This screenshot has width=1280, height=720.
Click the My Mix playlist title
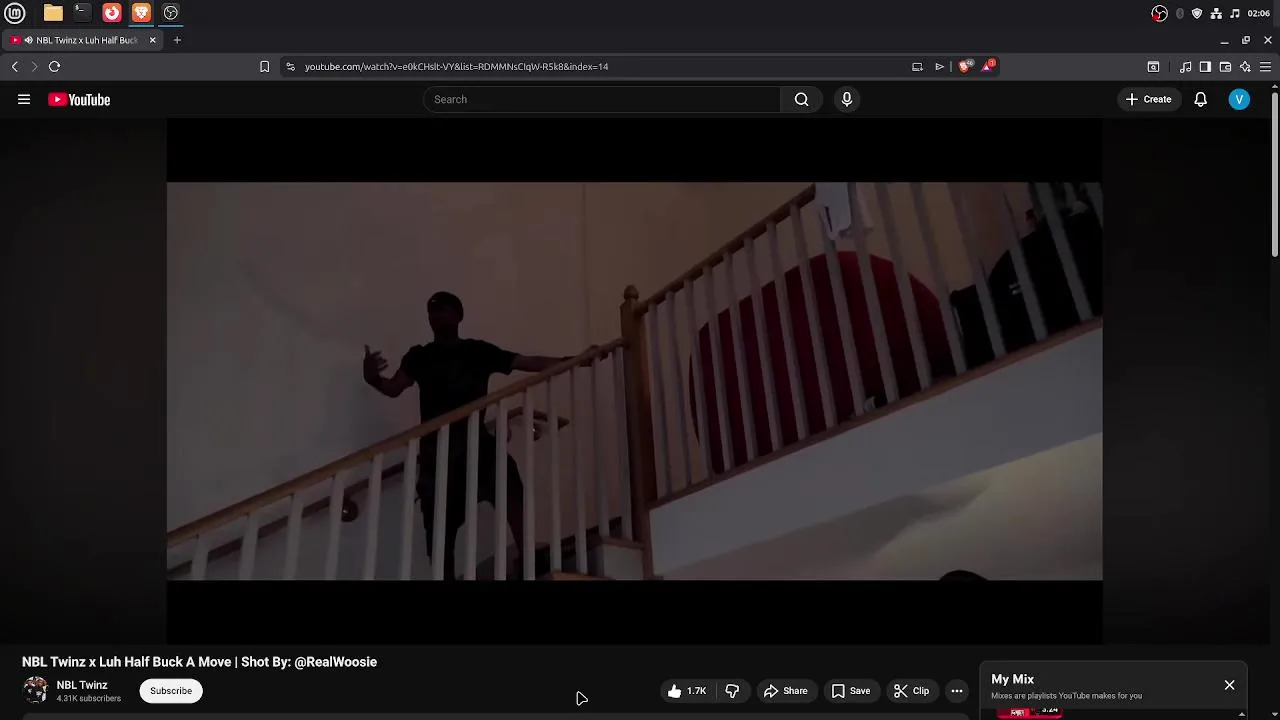click(1012, 679)
